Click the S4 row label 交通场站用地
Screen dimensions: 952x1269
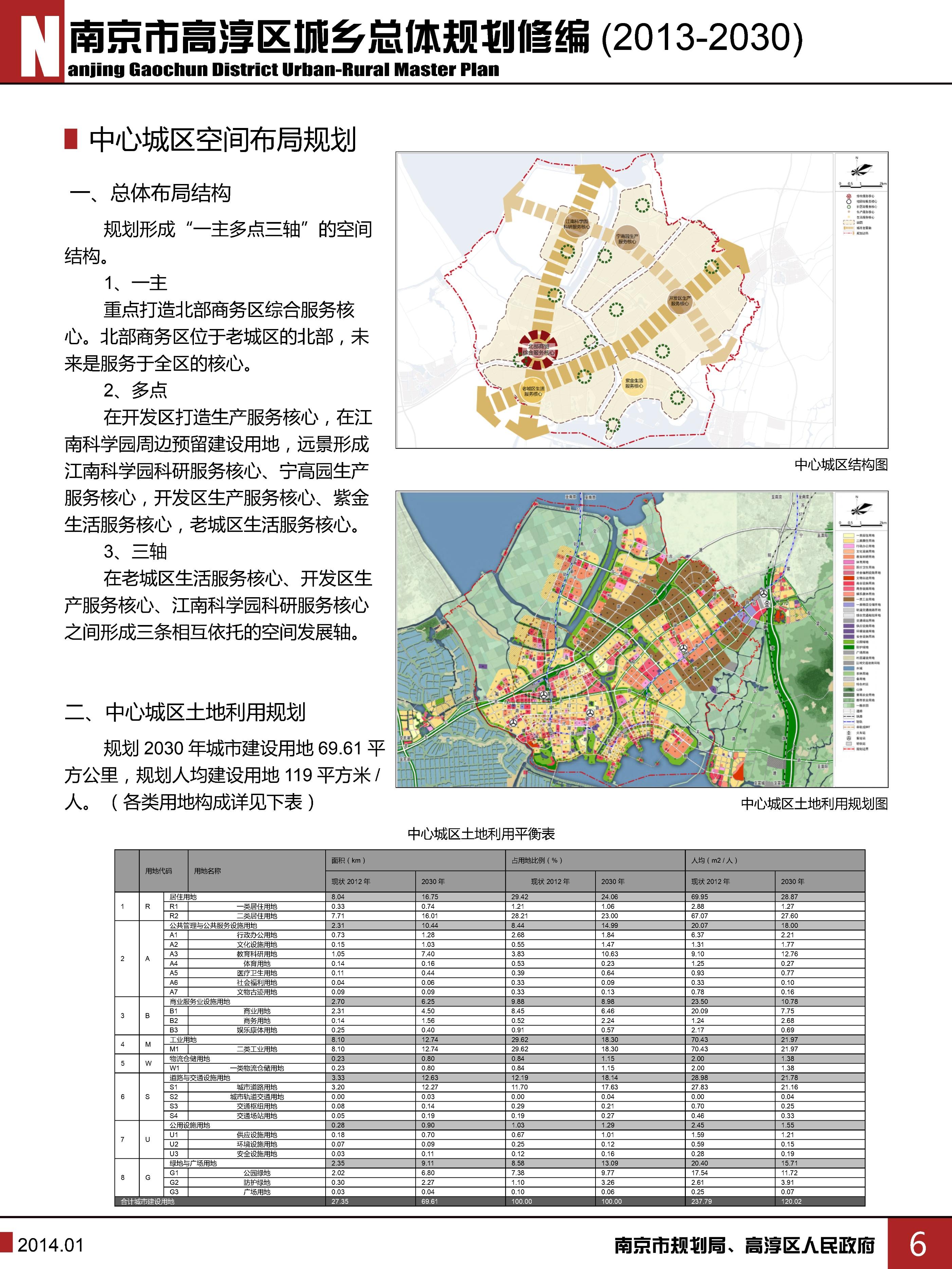(257, 1116)
